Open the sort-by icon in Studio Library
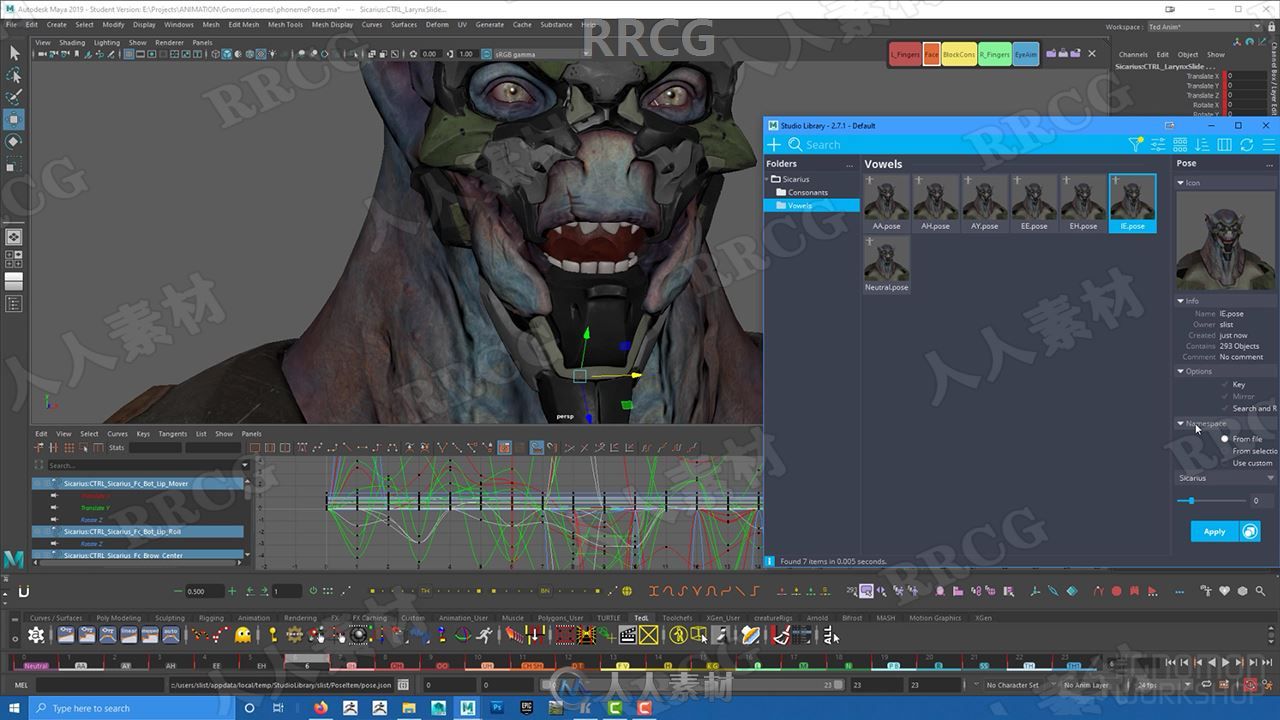Viewport: 1280px width, 720px height. click(x=1202, y=145)
